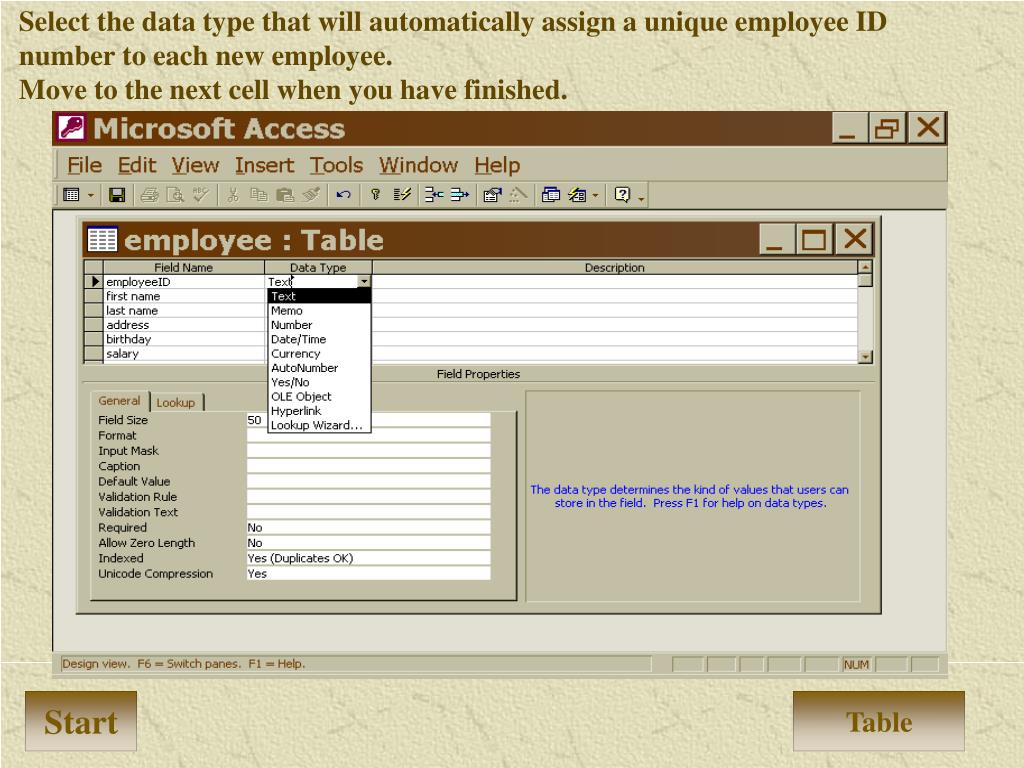This screenshot has height=768, width=1024.
Task: Click the last name field cell
Action: pyautogui.click(x=184, y=310)
